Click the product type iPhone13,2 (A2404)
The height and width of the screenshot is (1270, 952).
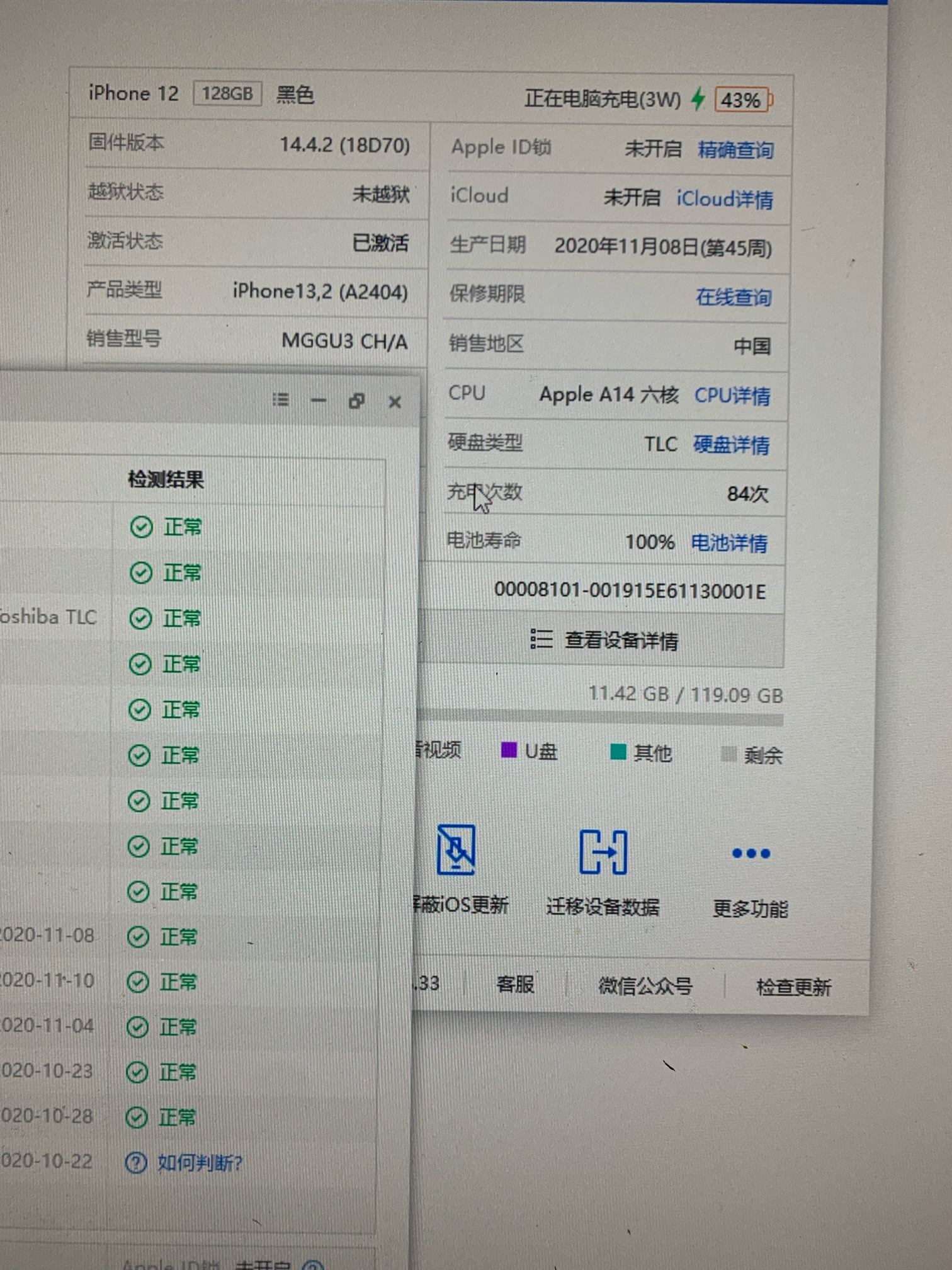[x=320, y=291]
